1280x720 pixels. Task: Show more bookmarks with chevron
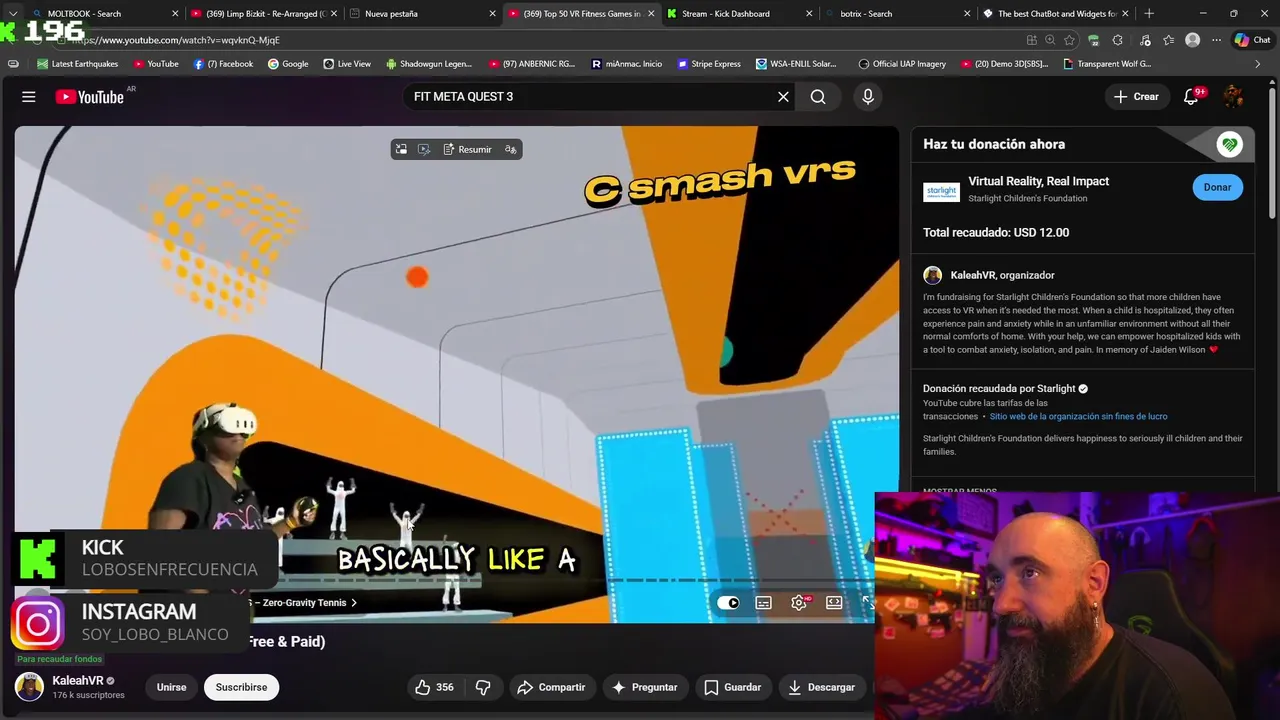coord(1257,64)
